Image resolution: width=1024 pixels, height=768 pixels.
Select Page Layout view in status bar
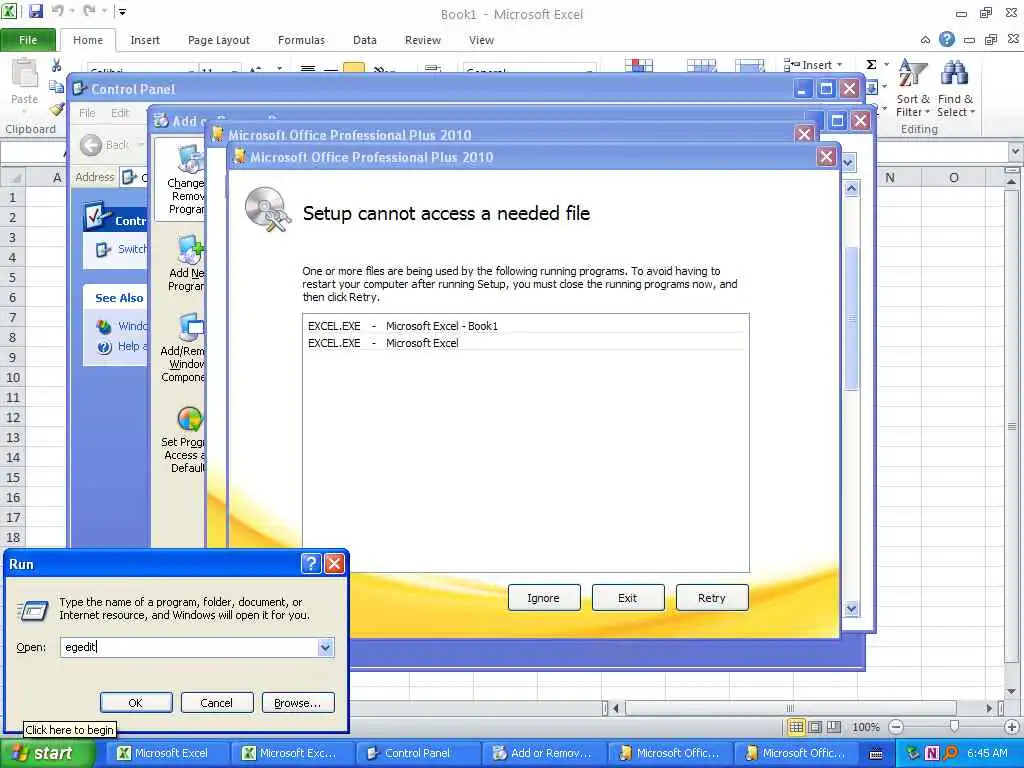point(815,727)
